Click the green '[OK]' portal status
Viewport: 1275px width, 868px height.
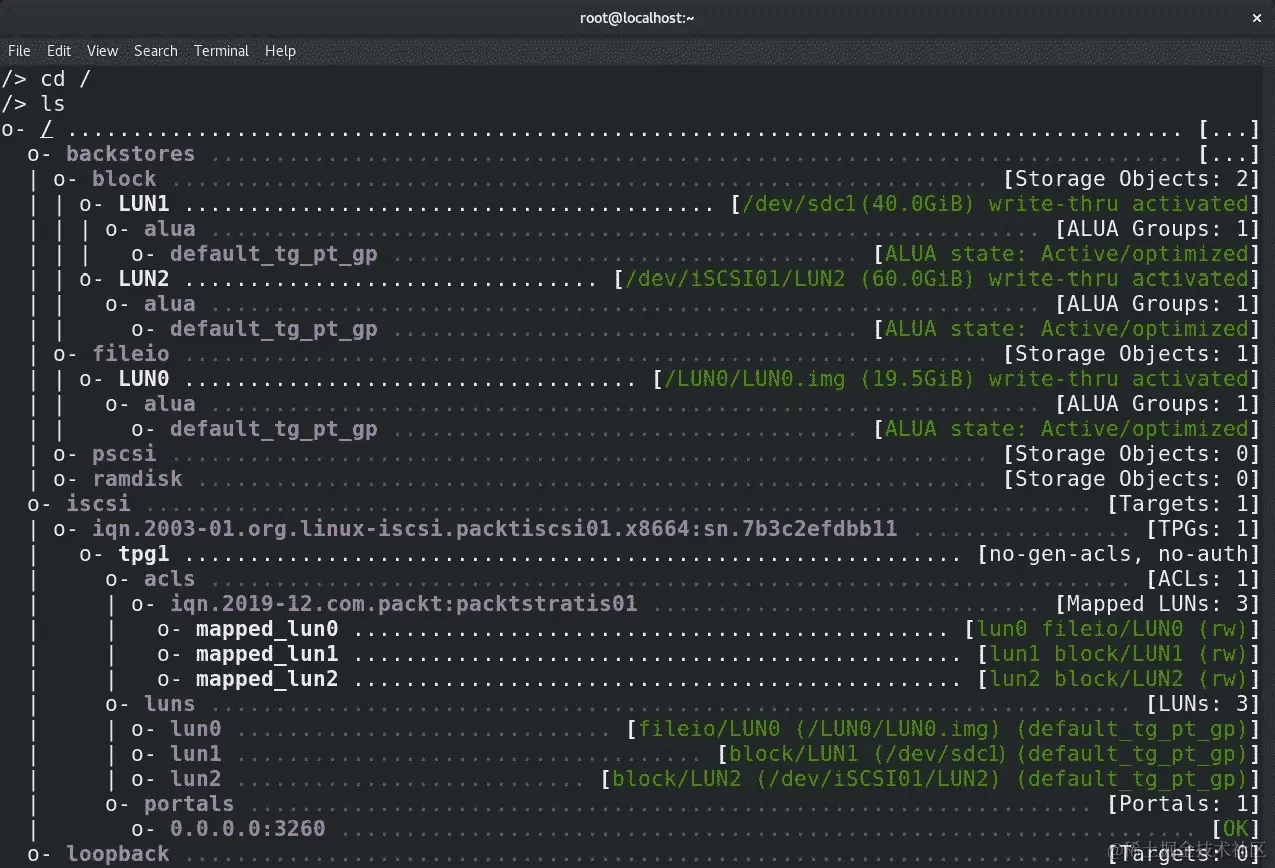[1234, 829]
